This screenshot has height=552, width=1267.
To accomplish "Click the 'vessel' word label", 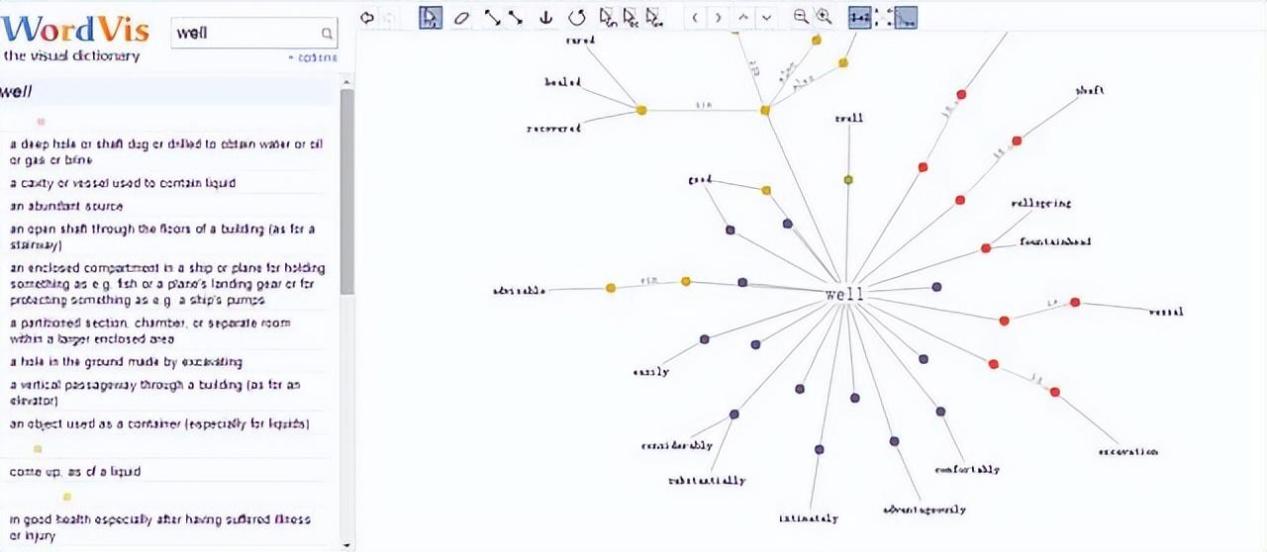I will coord(1165,311).
